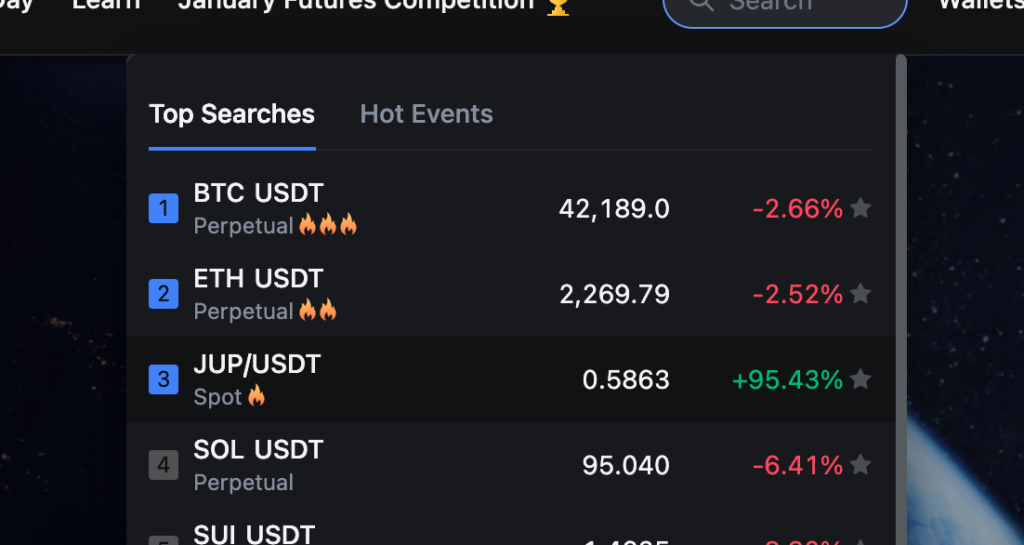
Task: Favorite BTC USDT with the star icon
Action: pyautogui.click(x=861, y=208)
